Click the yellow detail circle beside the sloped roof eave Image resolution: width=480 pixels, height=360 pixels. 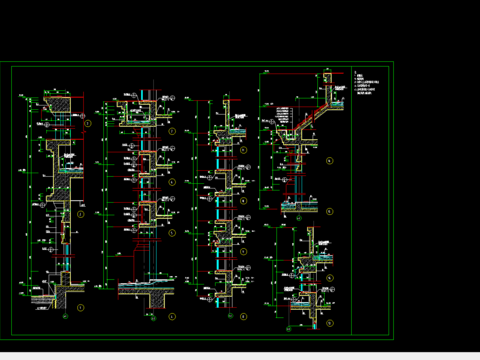tap(329, 161)
